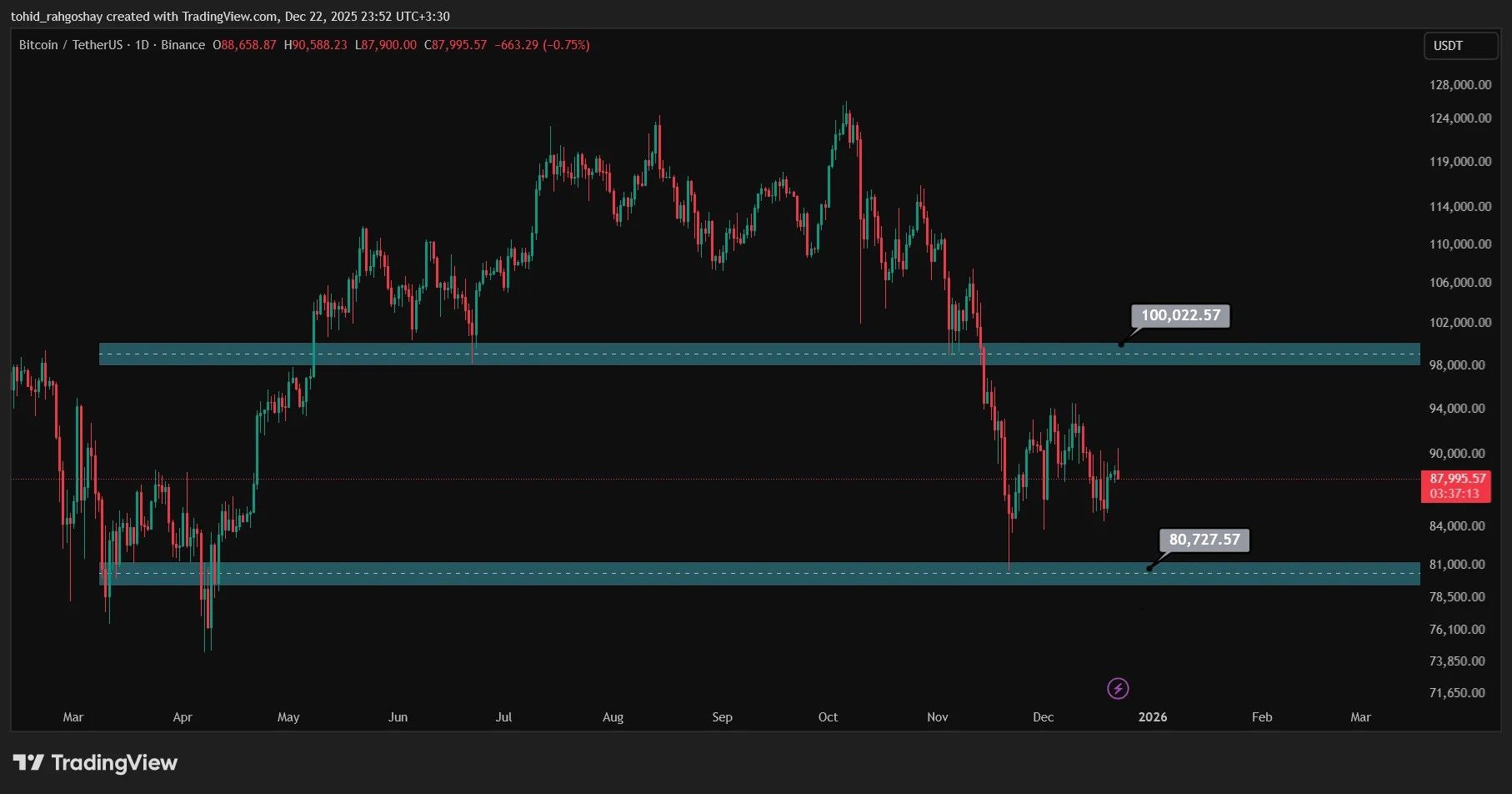Viewport: 1512px width, 794px height.
Task: Click the anchor dot of the 80,727.57 callout
Action: click(1149, 568)
